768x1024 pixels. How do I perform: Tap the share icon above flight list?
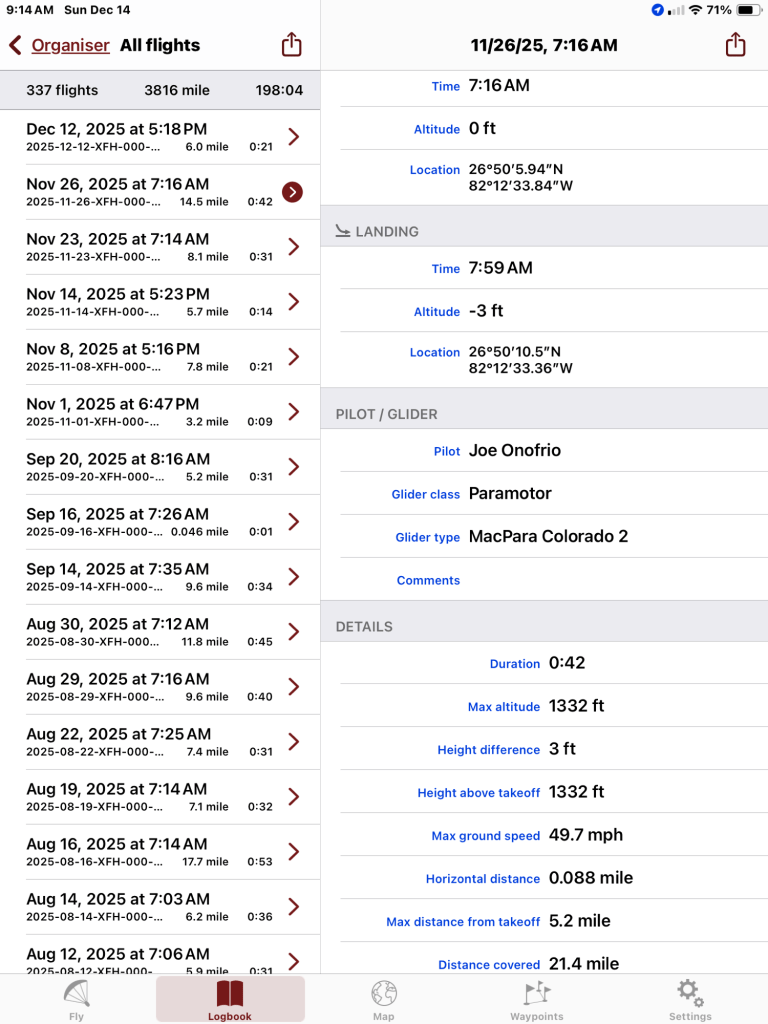(x=291, y=45)
